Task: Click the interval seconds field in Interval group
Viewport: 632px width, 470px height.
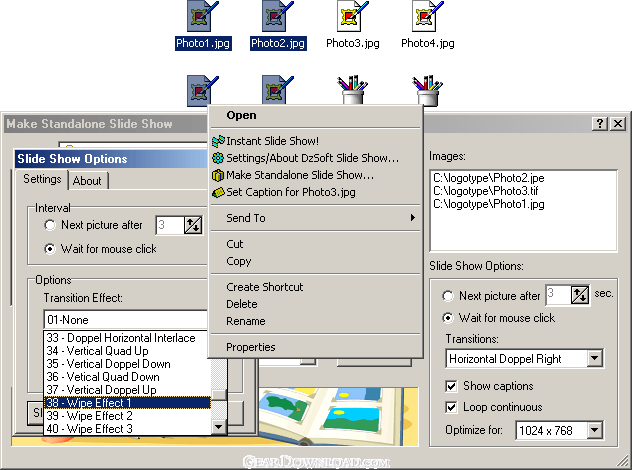Action: [x=170, y=225]
